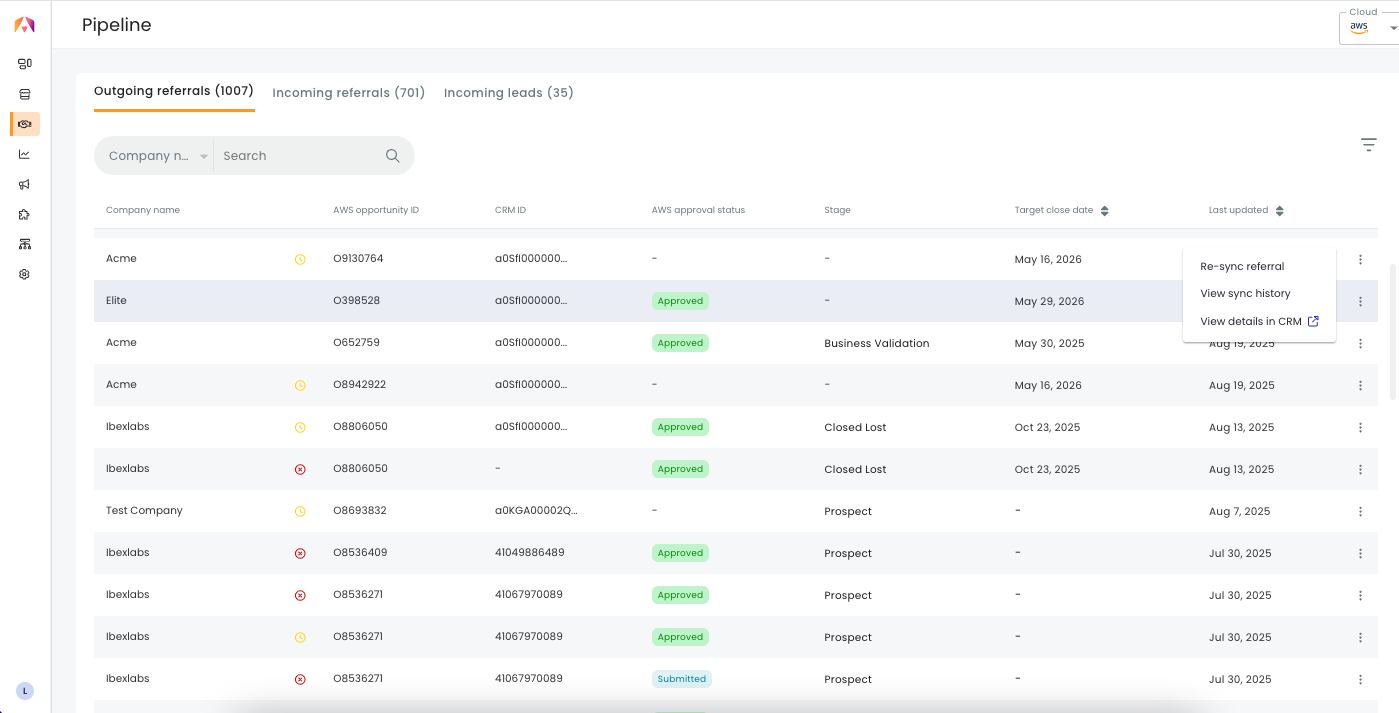Click the red error status icon for O8536409

pyautogui.click(x=300, y=553)
